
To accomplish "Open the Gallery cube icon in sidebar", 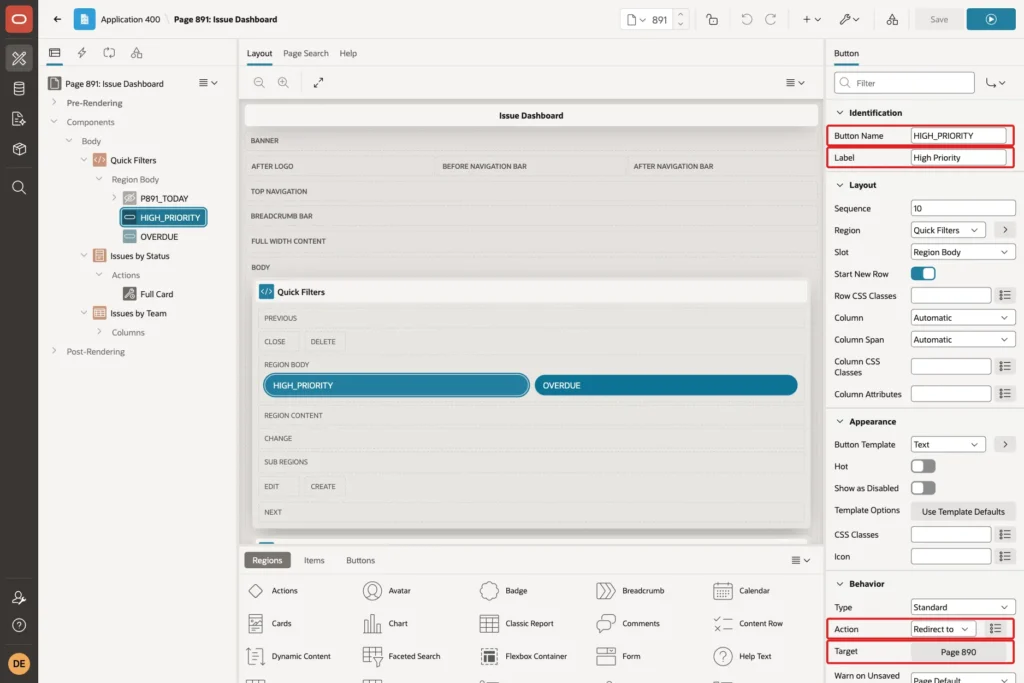I will [x=19, y=149].
